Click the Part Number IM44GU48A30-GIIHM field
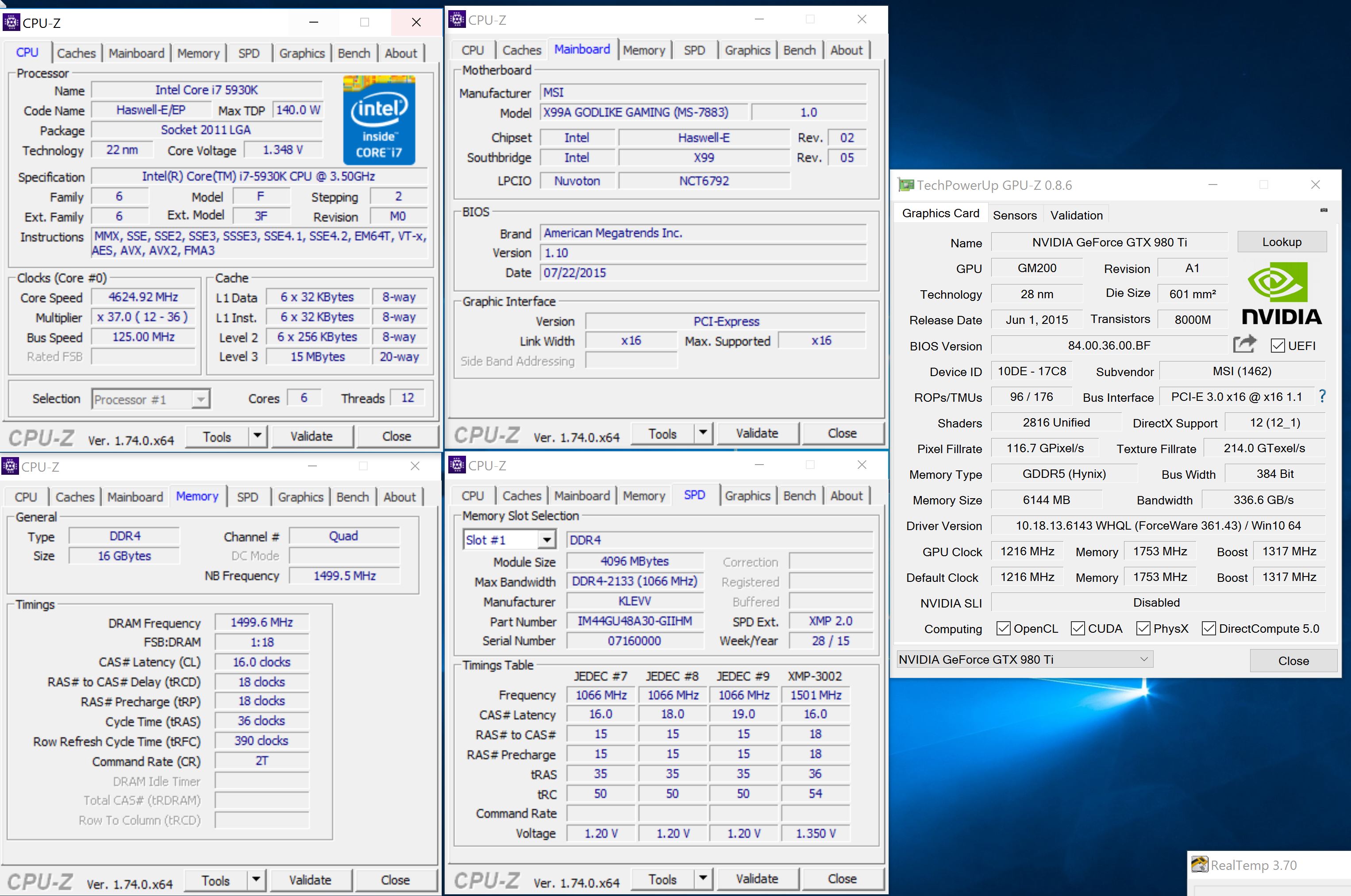Image resolution: width=1351 pixels, height=896 pixels. coord(635,621)
